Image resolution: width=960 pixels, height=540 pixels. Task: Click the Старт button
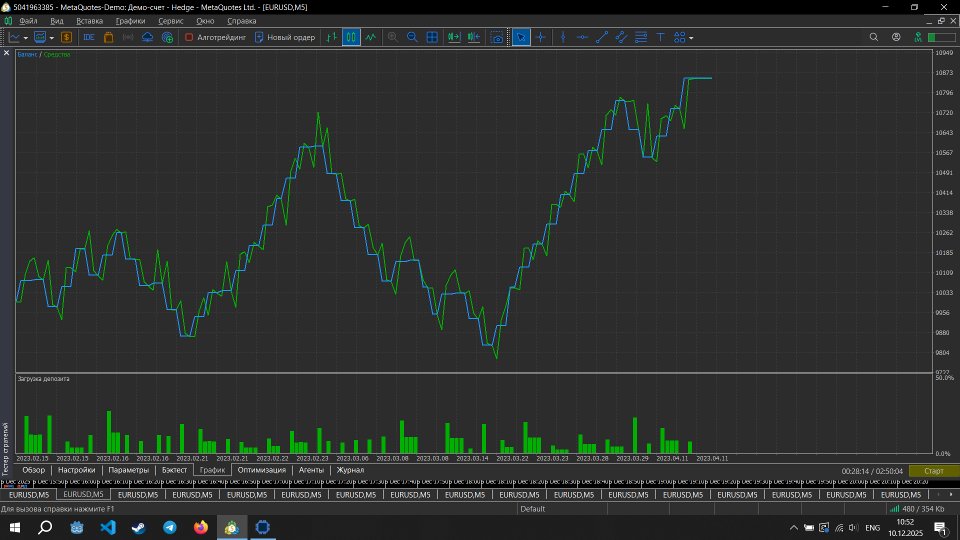934,471
